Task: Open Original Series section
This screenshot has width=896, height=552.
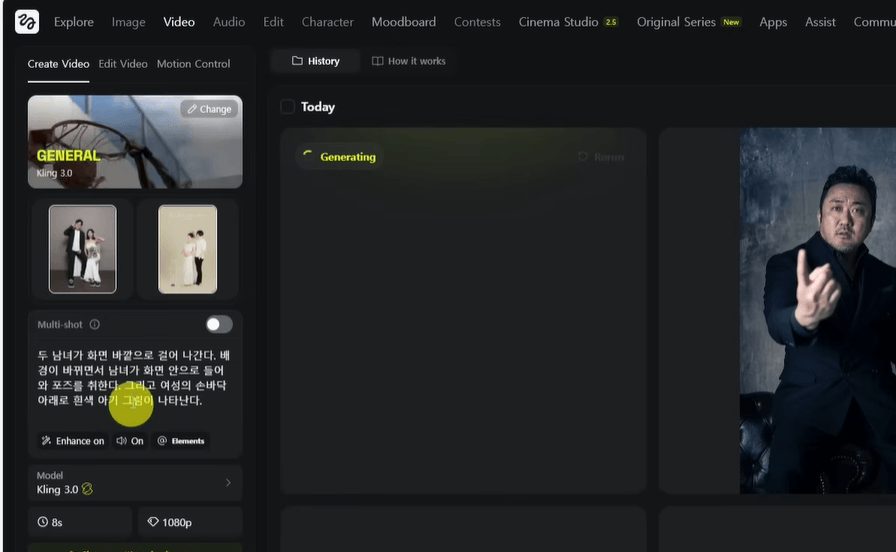Action: [x=689, y=22]
